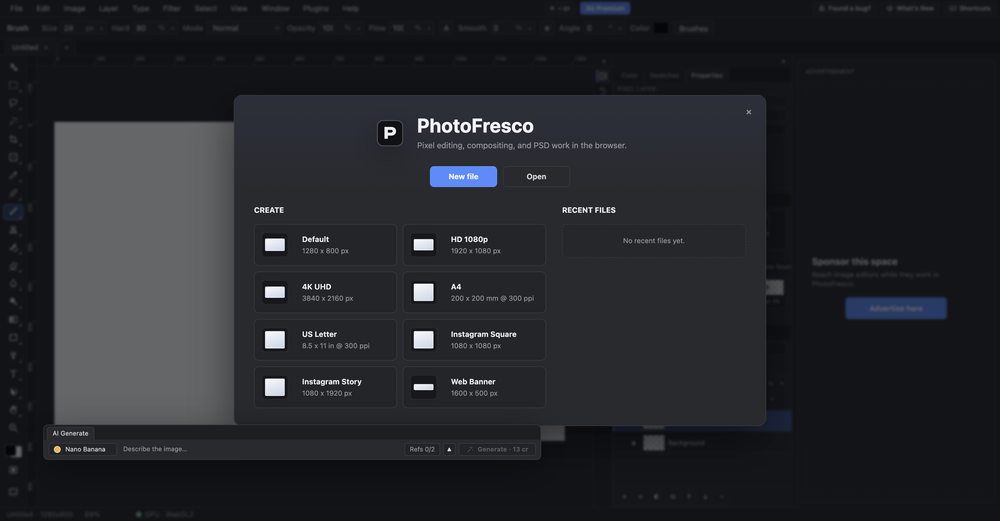Select the Move tool in left toolbar
Screen dimensions: 1000x521
(x=13, y=67)
